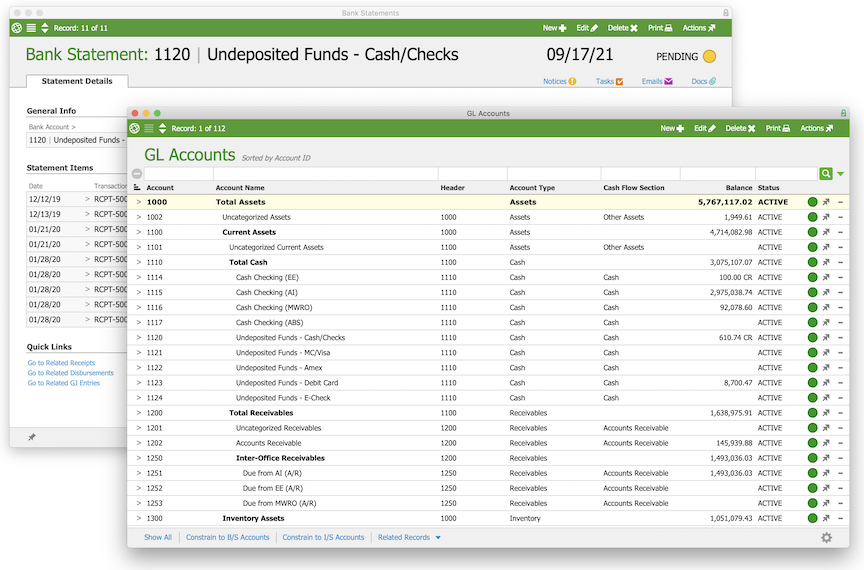
Task: Expand the row arrow for account 1110
Action: coord(139,262)
